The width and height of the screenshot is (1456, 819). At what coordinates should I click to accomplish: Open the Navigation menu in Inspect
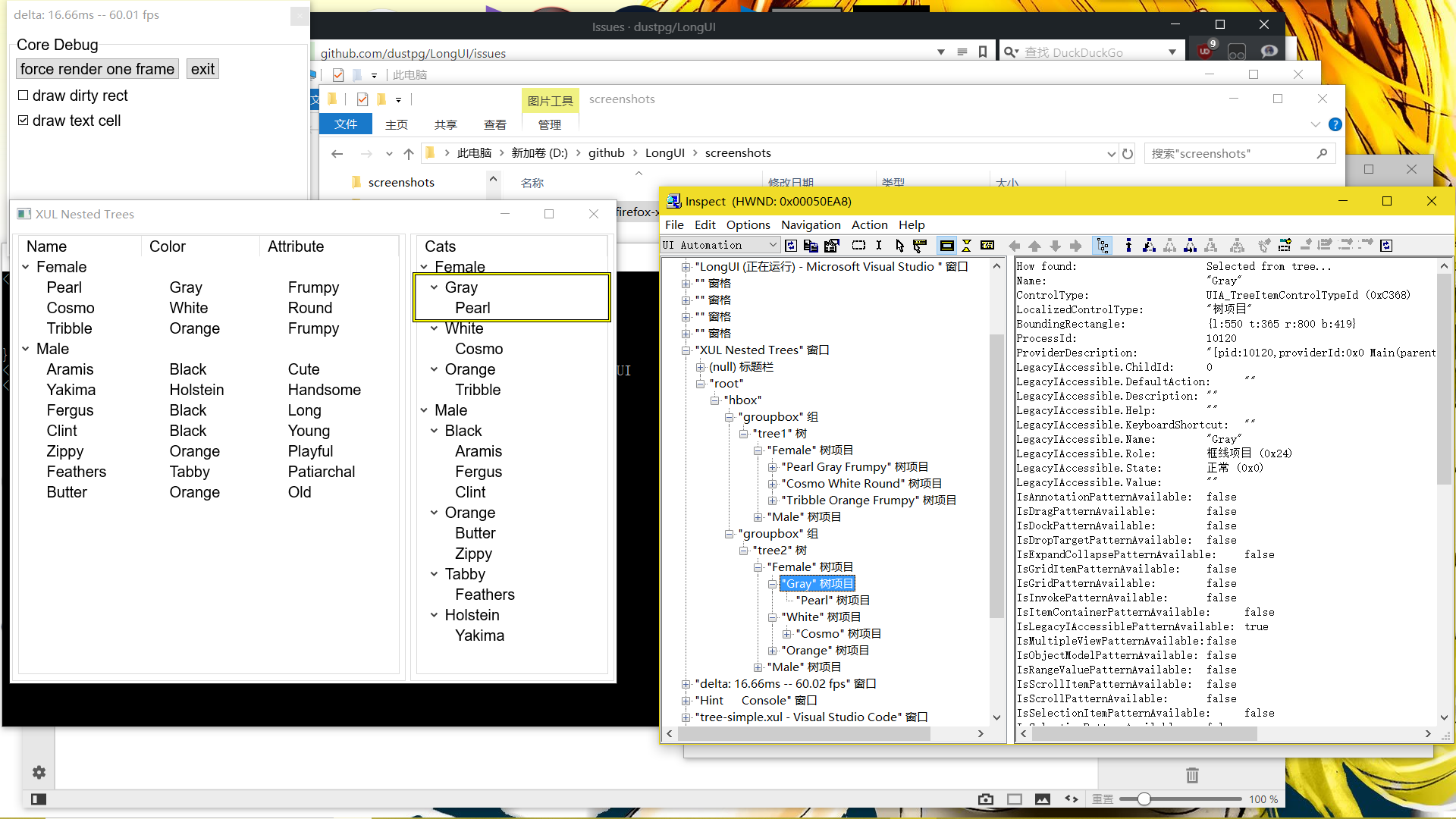tap(810, 224)
